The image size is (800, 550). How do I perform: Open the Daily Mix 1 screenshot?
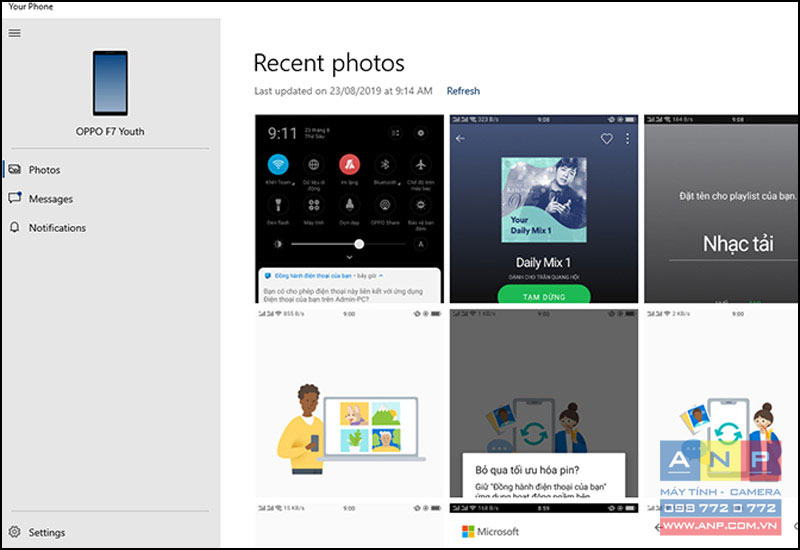[x=544, y=209]
